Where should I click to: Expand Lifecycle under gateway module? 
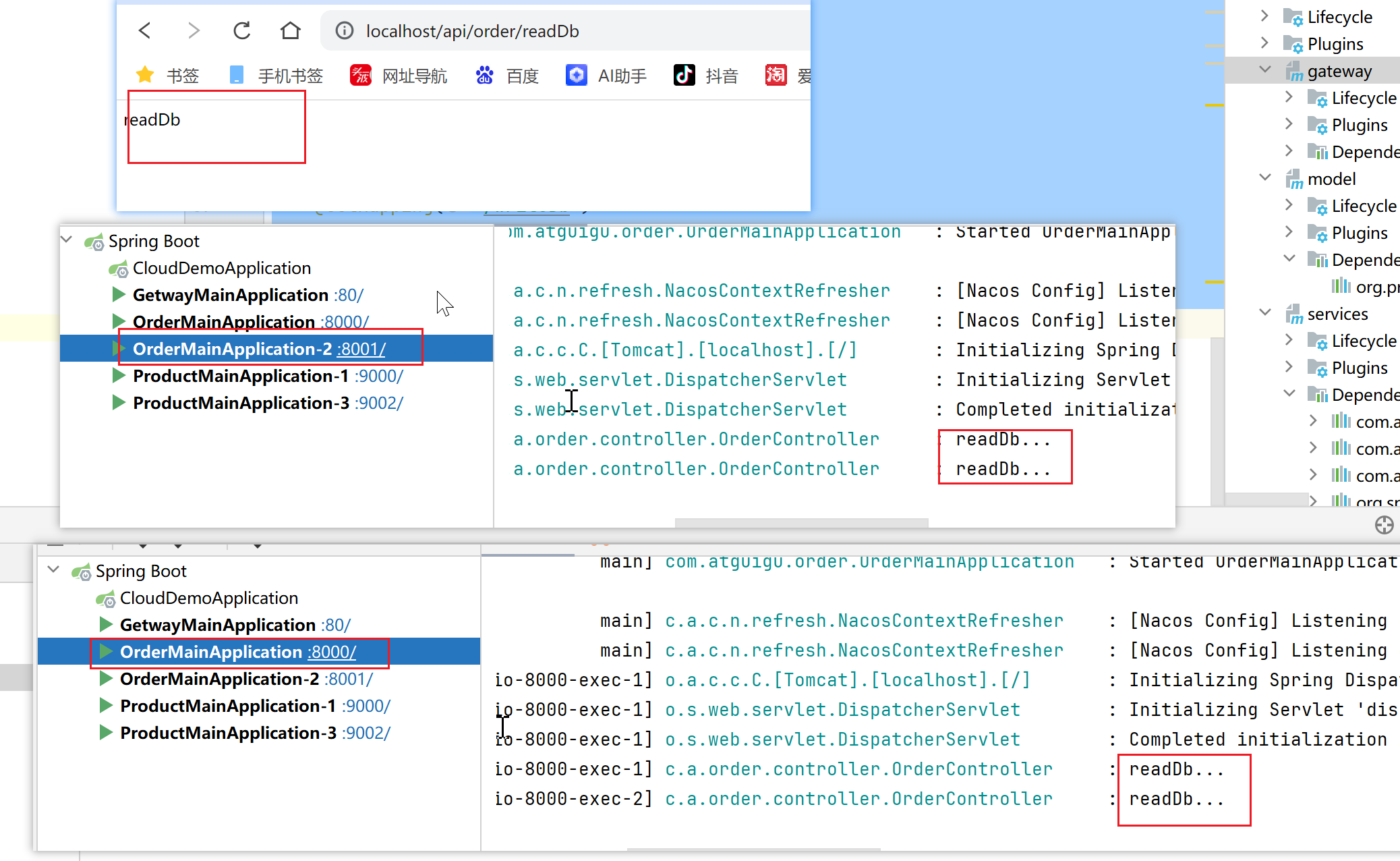(1289, 97)
